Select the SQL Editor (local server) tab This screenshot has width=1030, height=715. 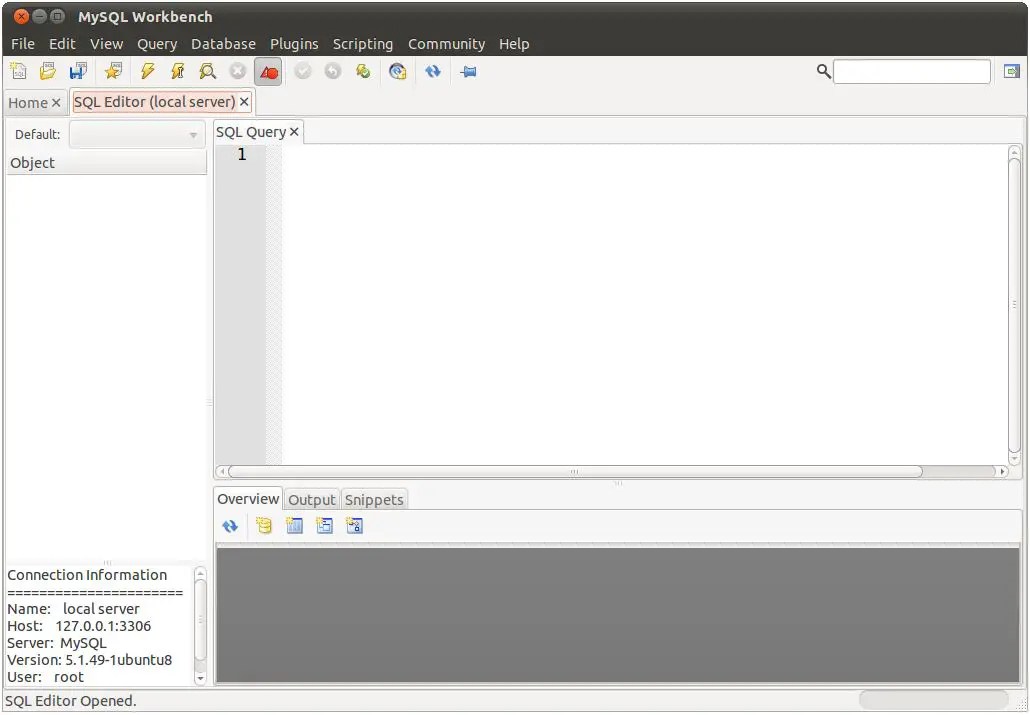coord(154,102)
